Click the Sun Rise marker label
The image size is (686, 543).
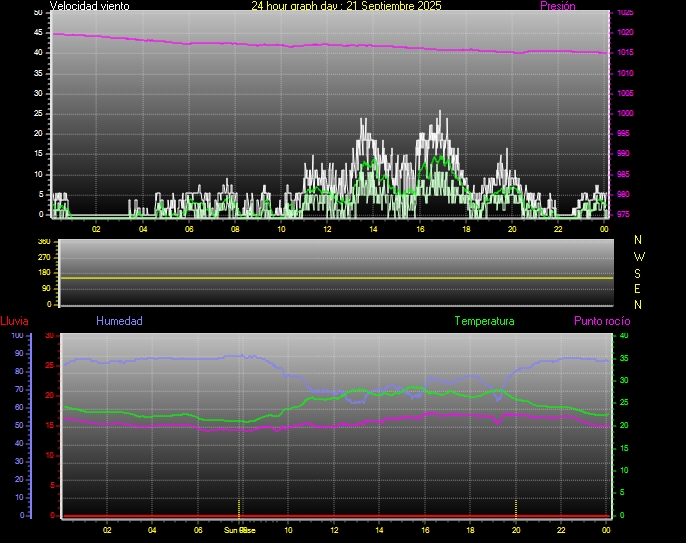(x=239, y=530)
